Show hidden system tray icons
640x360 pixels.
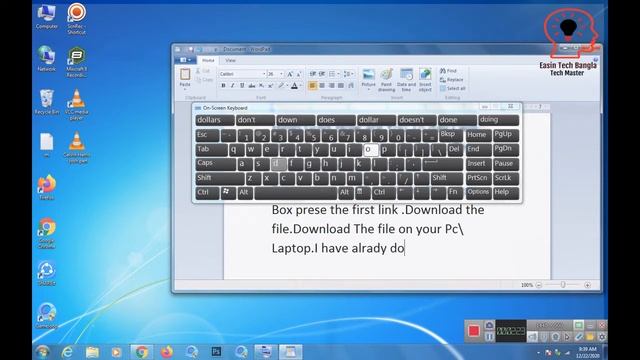tap(538, 352)
